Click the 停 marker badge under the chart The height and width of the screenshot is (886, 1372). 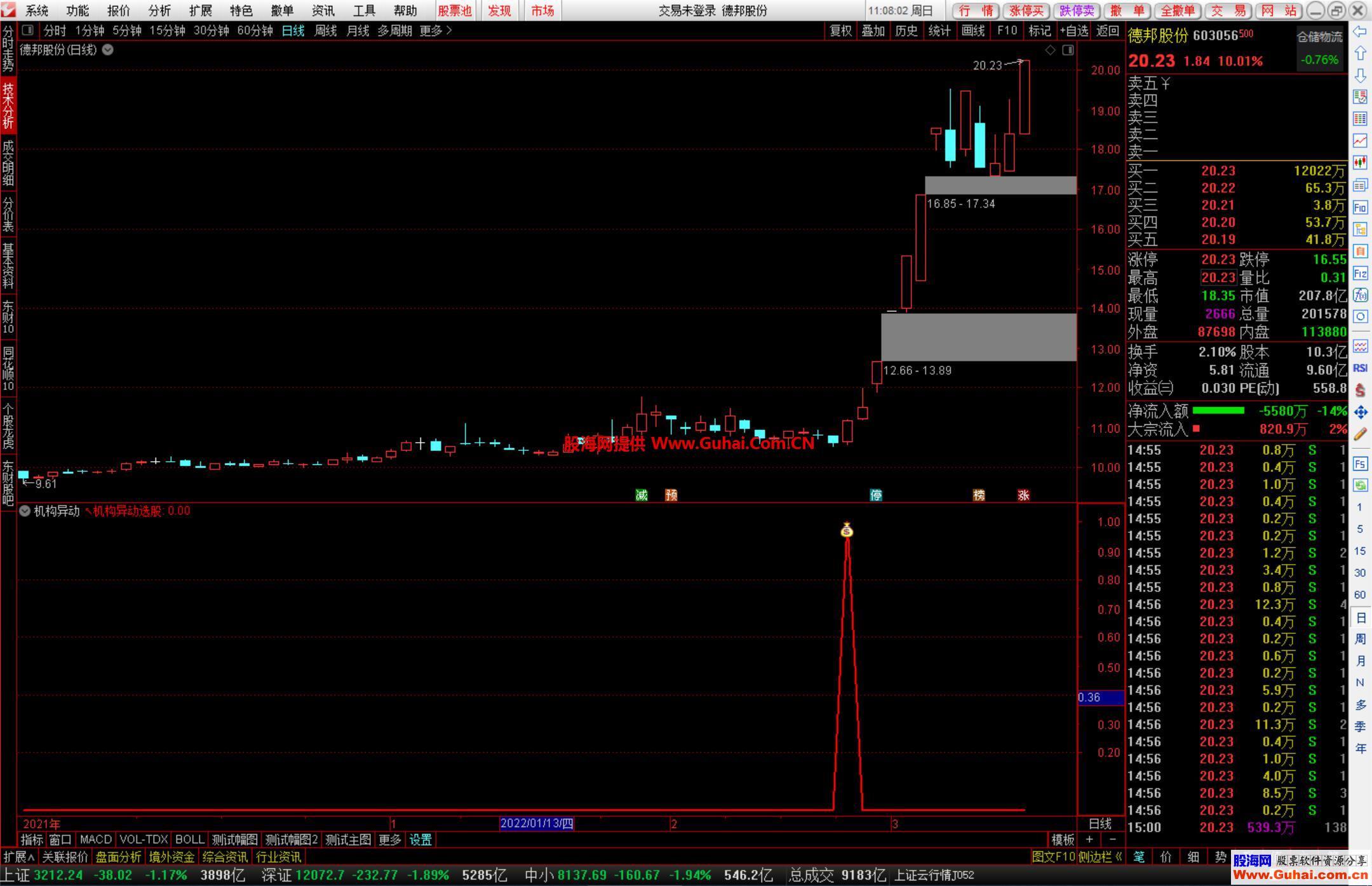[876, 495]
